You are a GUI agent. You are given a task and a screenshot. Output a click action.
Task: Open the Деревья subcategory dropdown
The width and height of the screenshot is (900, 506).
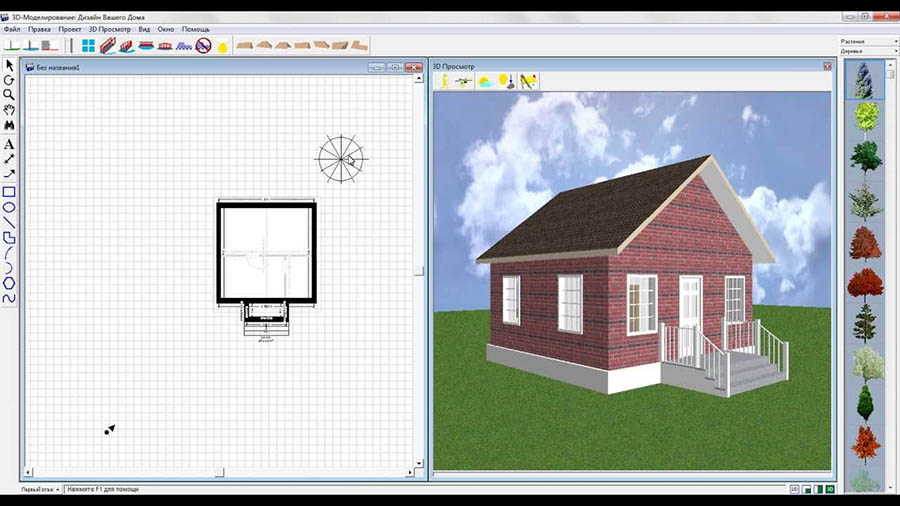(867, 50)
